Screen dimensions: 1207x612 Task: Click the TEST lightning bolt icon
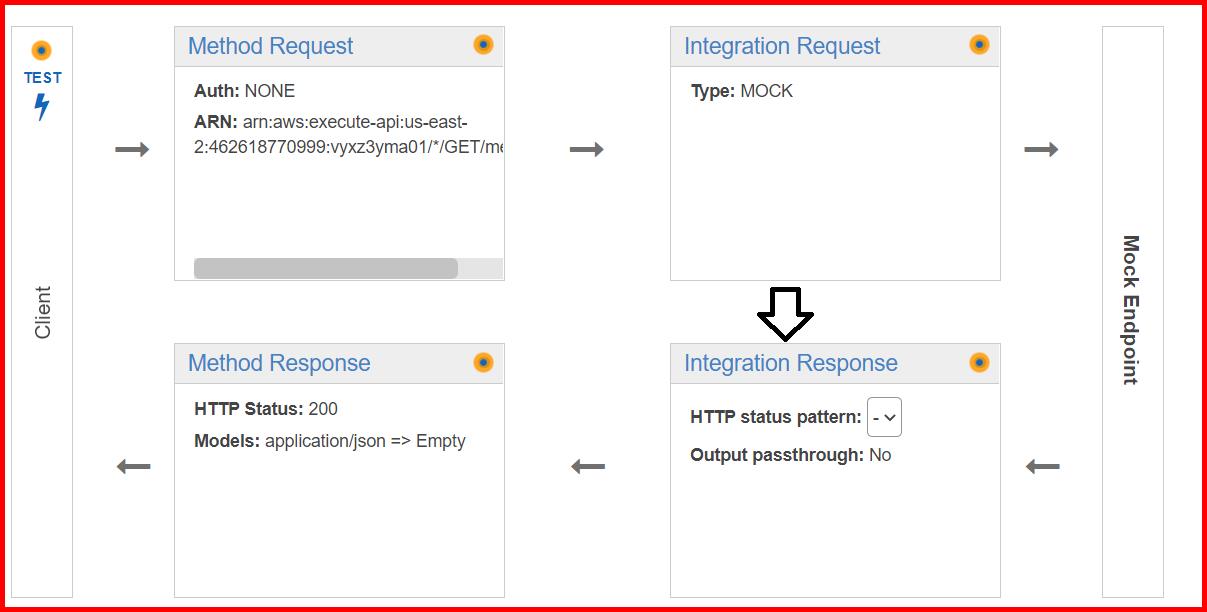click(41, 107)
